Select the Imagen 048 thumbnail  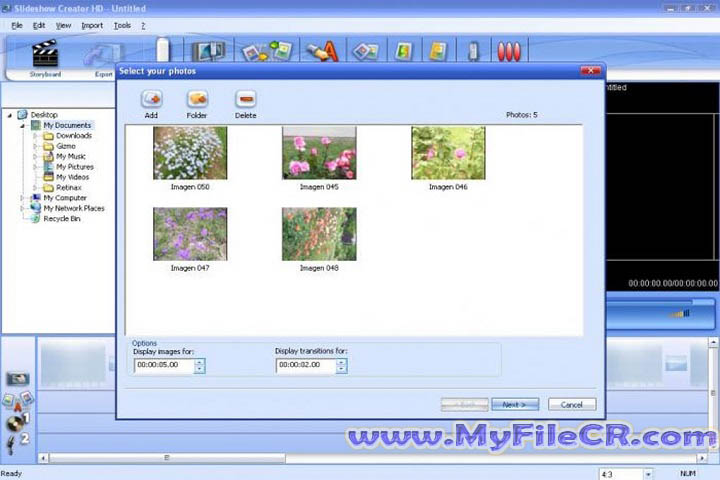click(319, 234)
